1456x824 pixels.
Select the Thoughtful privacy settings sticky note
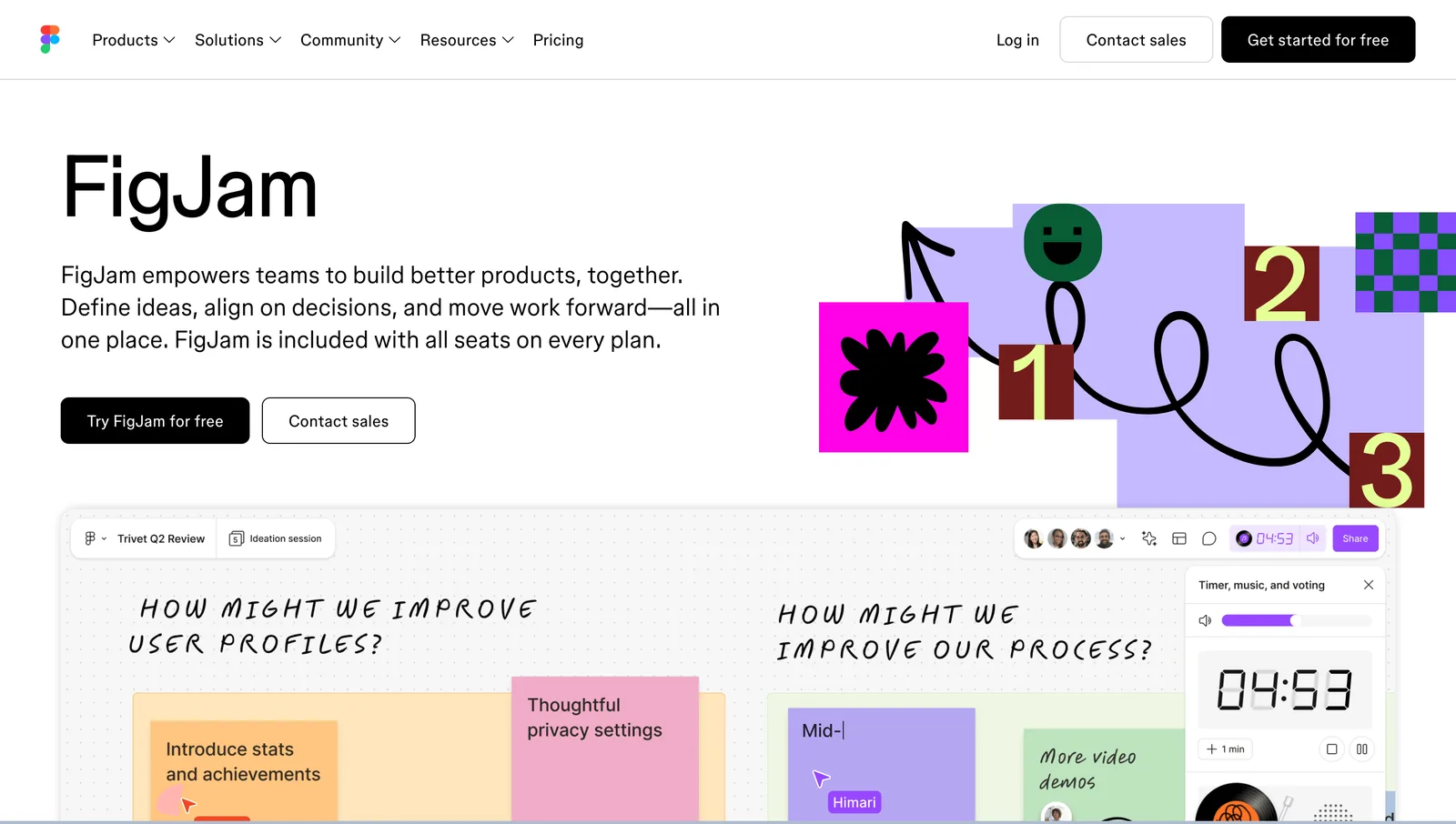pos(605,748)
